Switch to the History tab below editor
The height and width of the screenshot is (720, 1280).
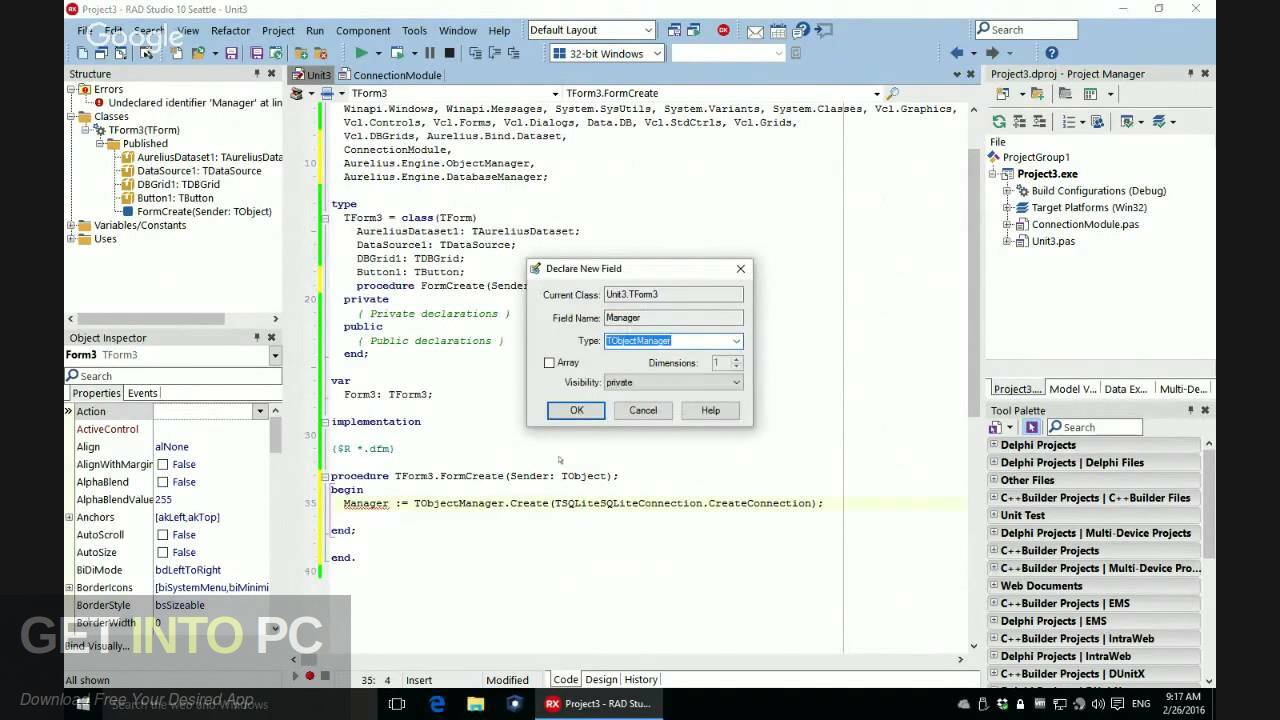641,679
